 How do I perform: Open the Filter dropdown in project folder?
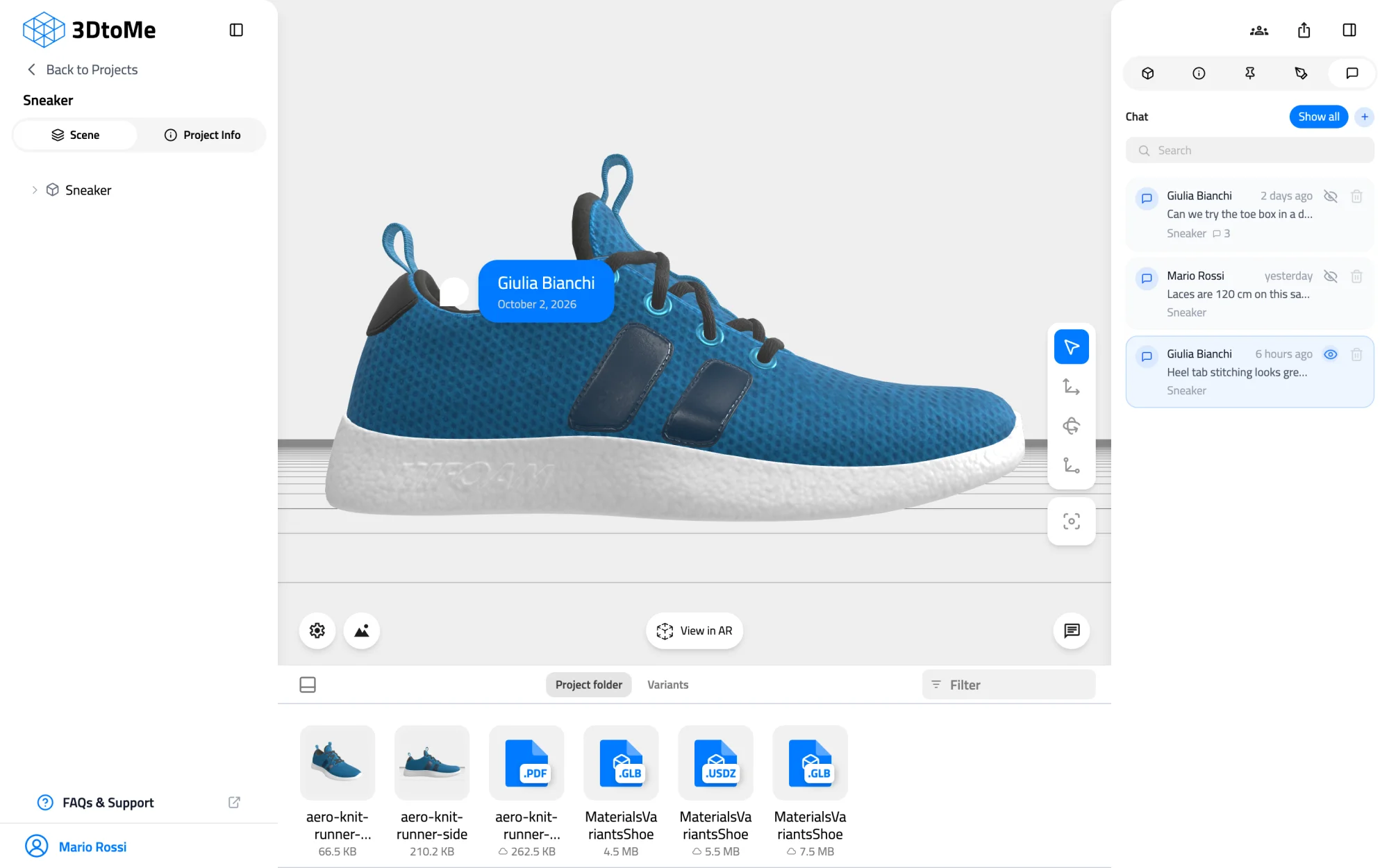[1008, 685]
